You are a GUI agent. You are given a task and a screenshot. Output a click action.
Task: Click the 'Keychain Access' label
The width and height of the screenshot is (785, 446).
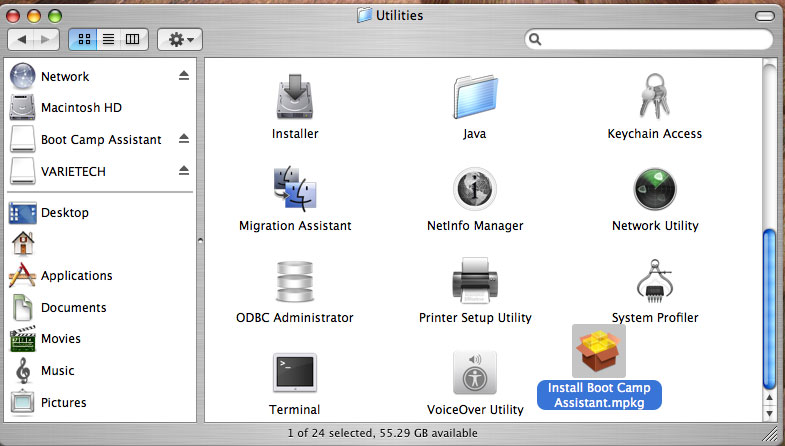654,134
